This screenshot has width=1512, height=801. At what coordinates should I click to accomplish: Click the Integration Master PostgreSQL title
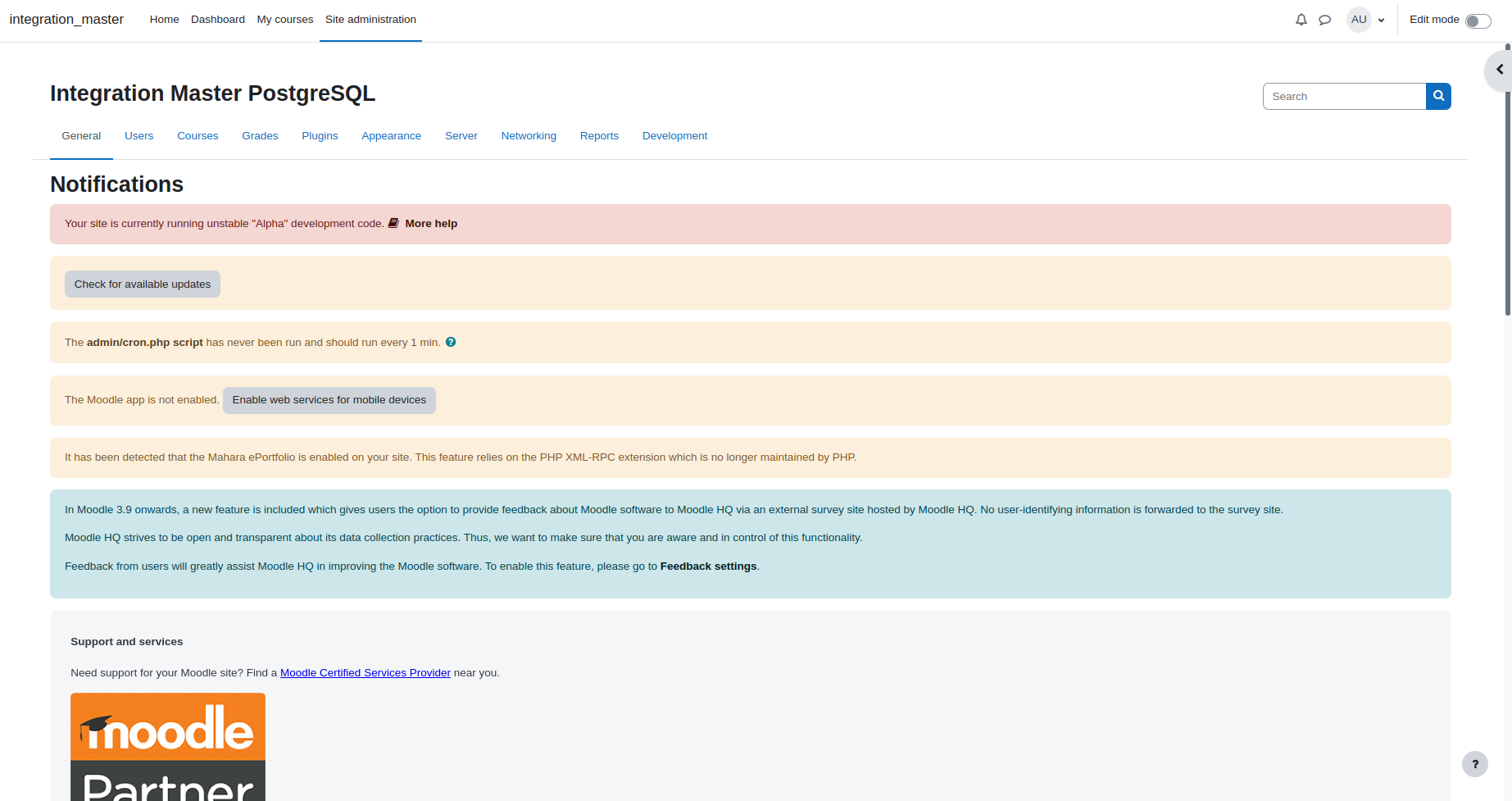213,93
